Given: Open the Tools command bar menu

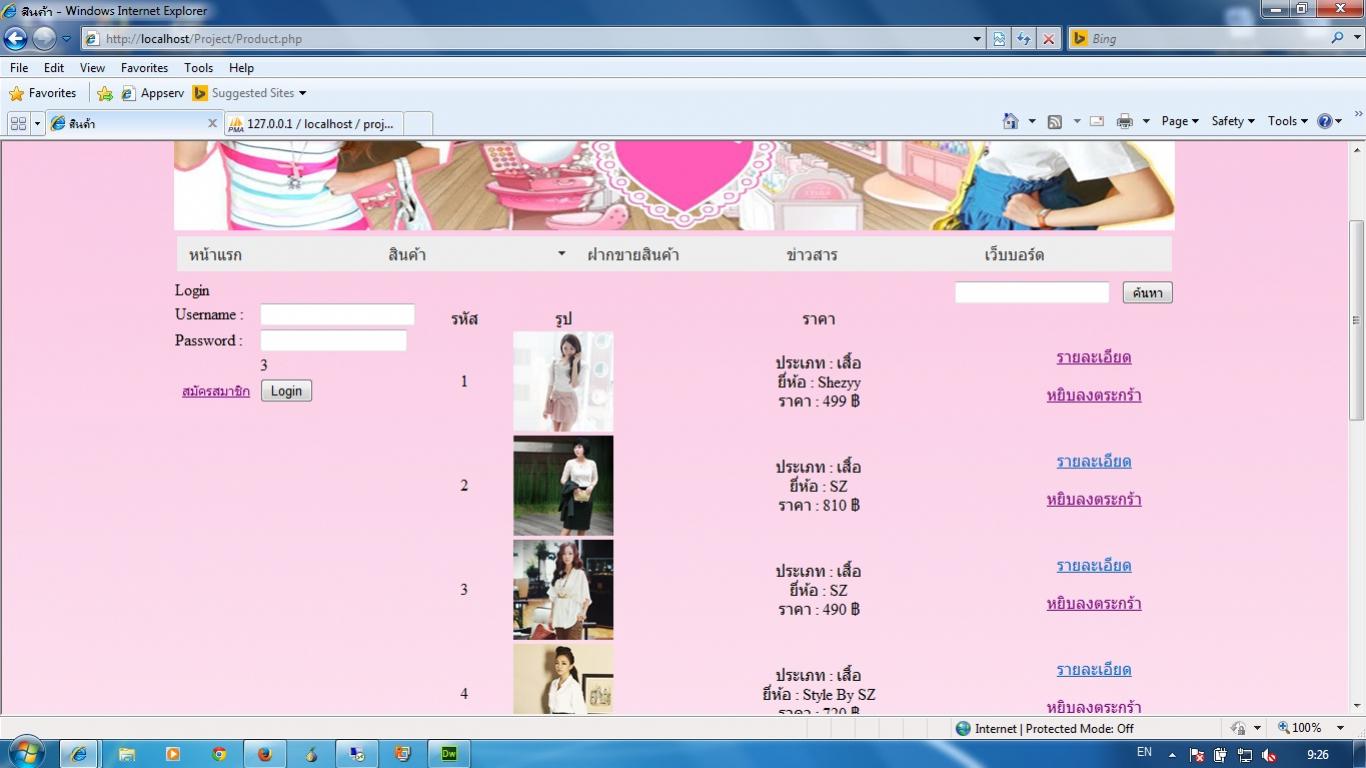Looking at the screenshot, I should [1288, 121].
